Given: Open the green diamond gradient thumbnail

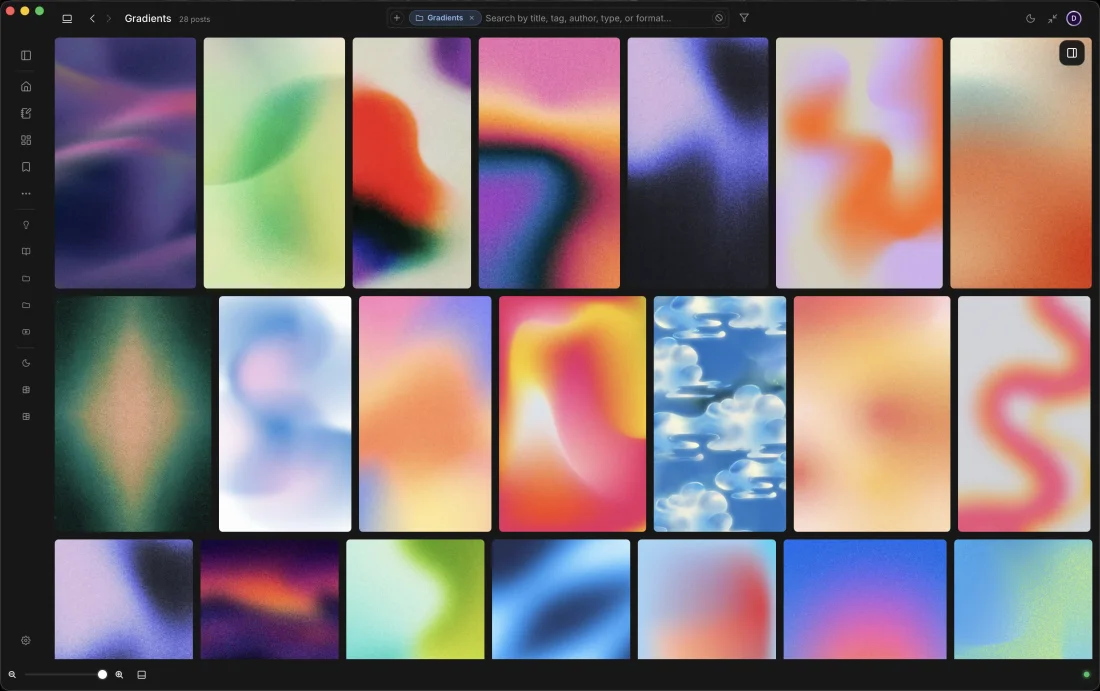Looking at the screenshot, I should pyautogui.click(x=133, y=414).
